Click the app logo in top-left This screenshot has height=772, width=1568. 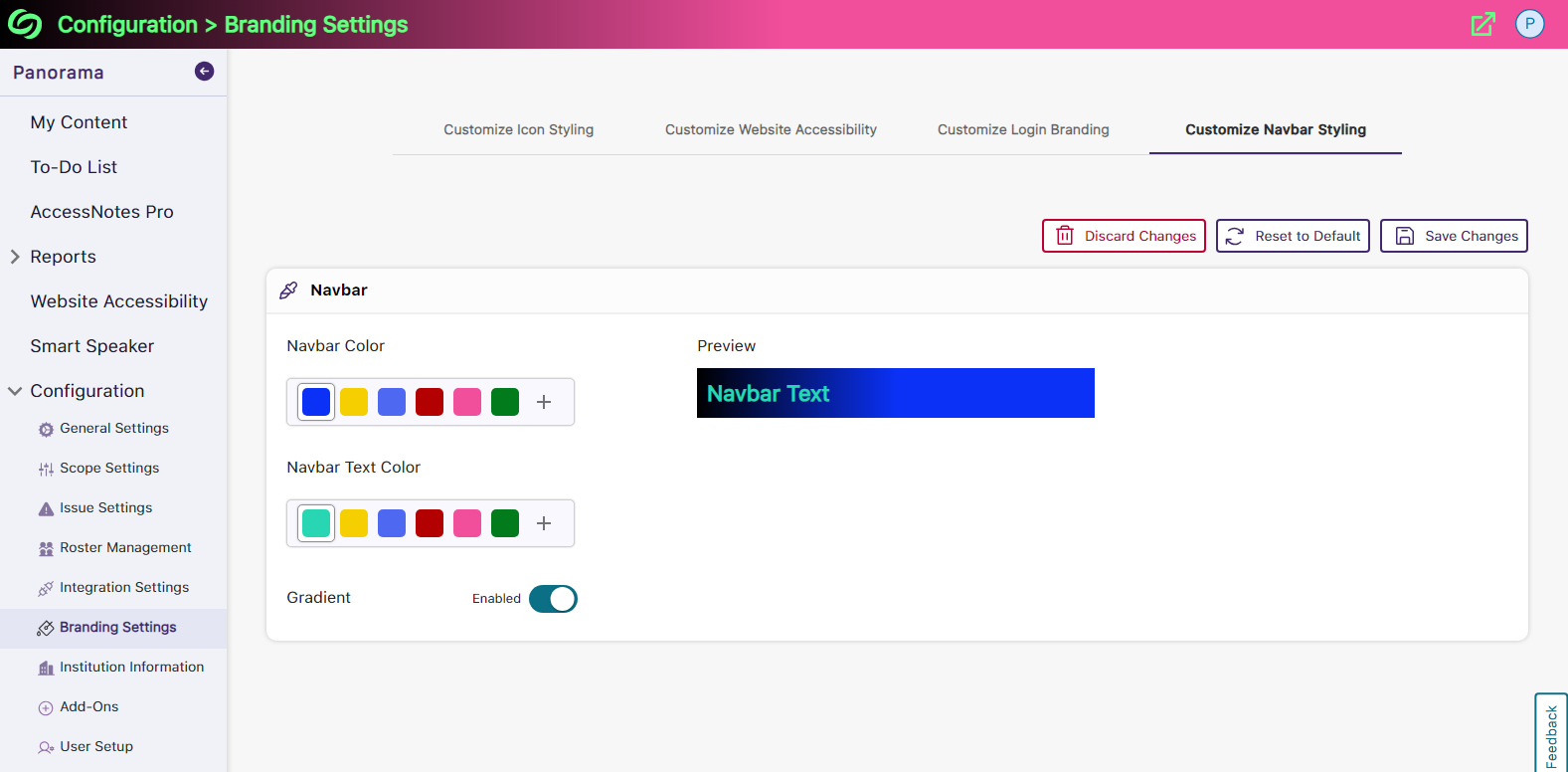pyautogui.click(x=25, y=24)
